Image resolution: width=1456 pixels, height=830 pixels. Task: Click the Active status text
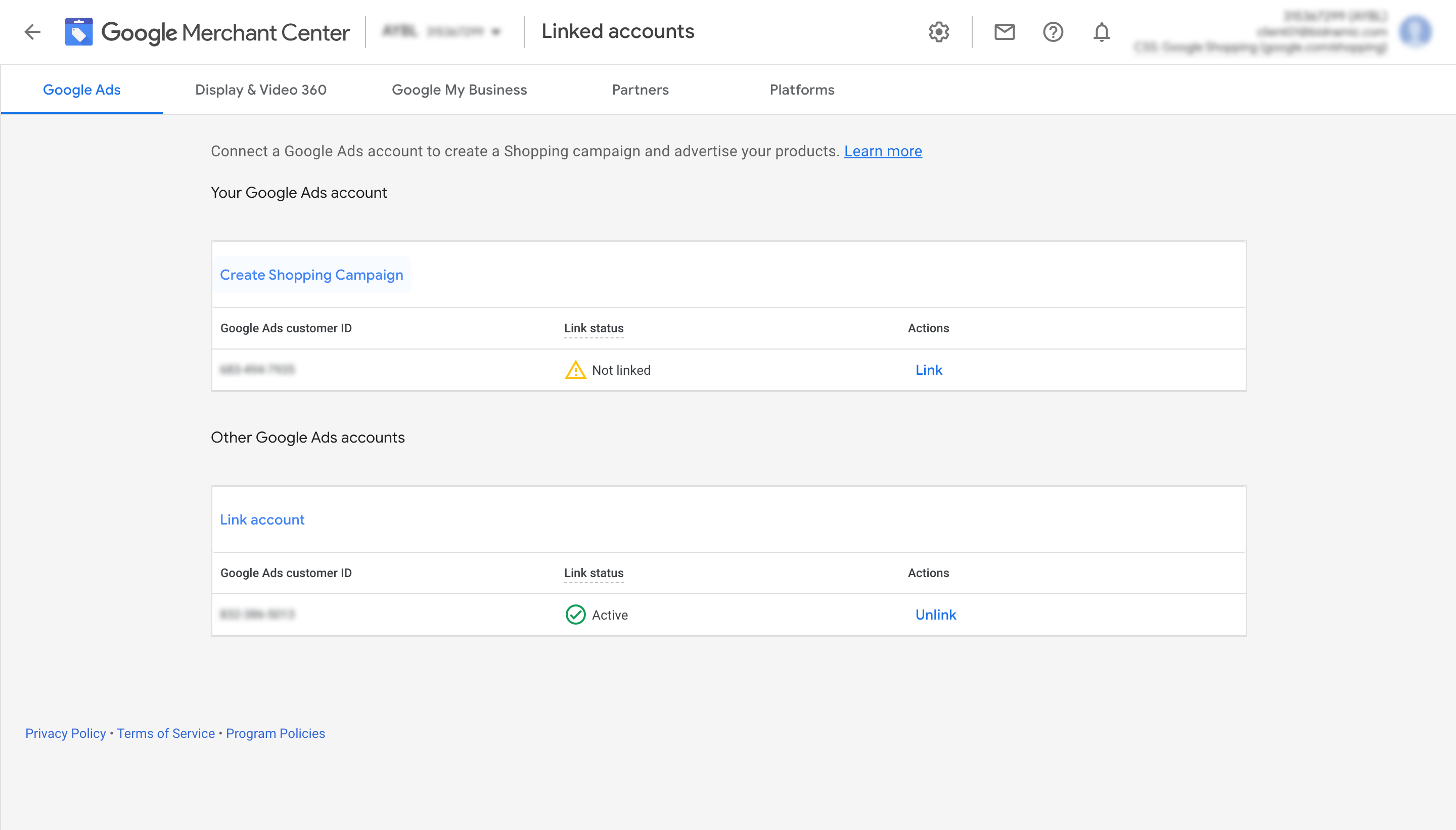click(610, 615)
